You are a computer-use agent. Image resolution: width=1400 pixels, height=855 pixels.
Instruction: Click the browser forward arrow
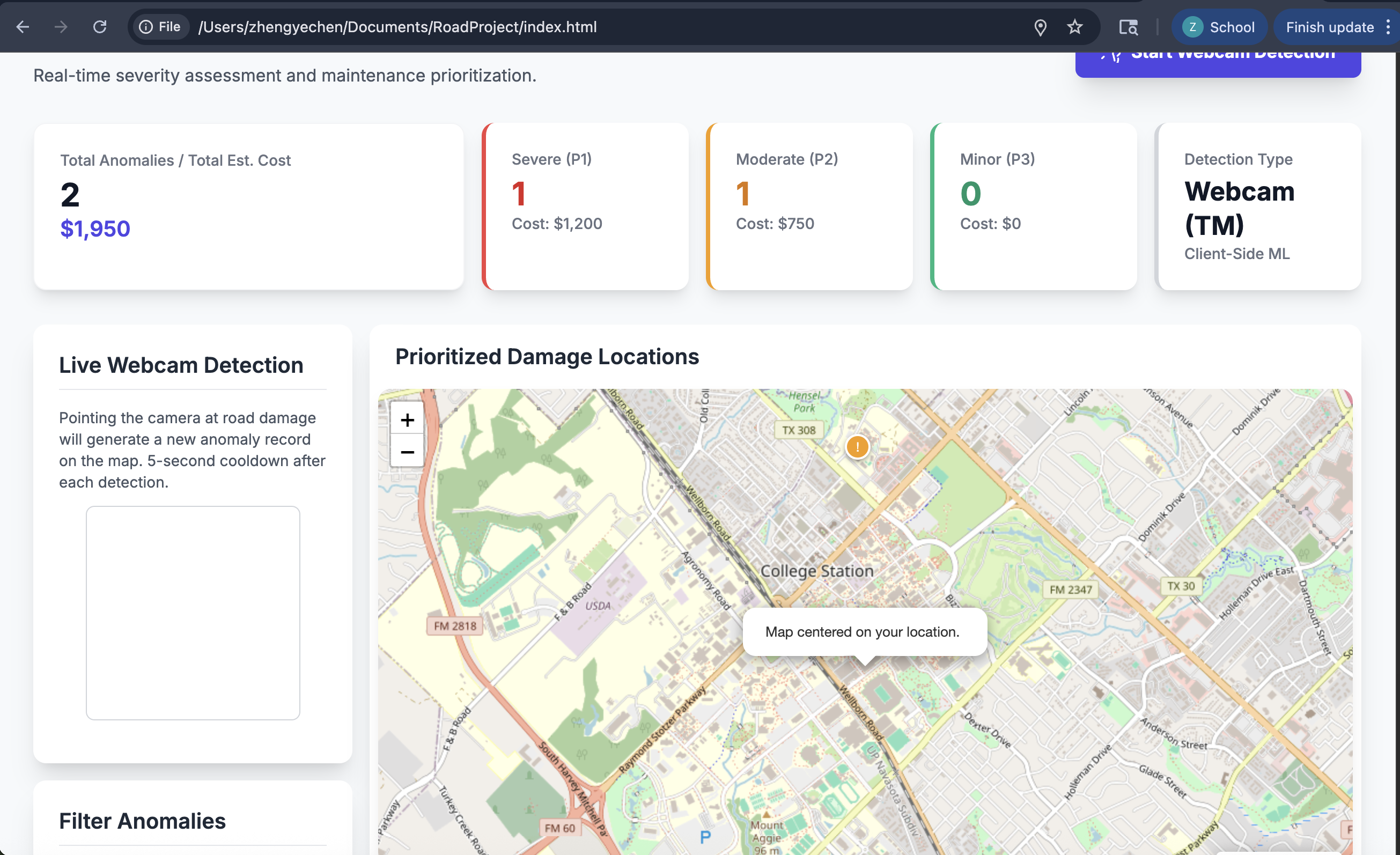[x=61, y=27]
